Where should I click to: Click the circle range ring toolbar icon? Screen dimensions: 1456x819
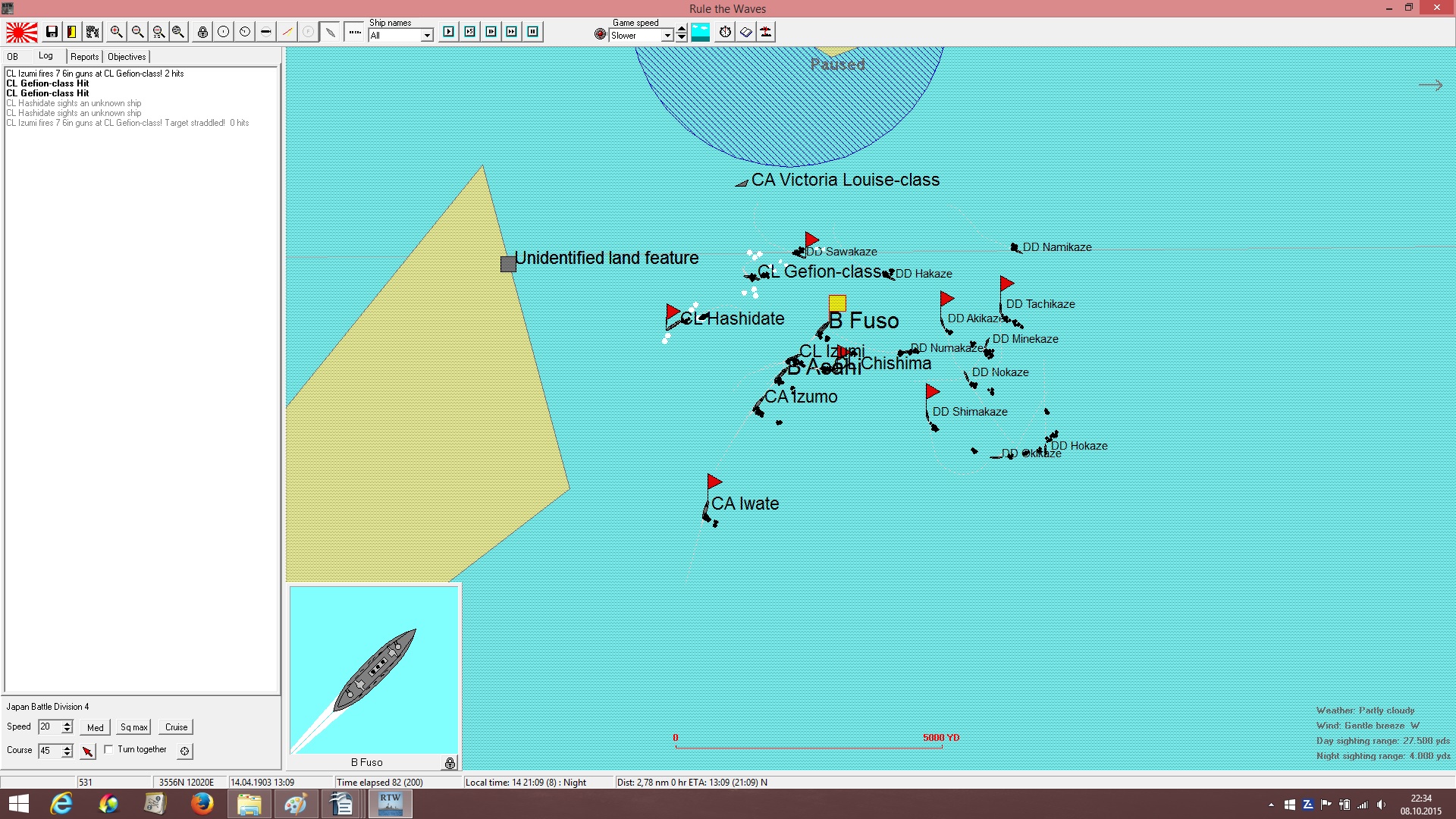[x=224, y=32]
